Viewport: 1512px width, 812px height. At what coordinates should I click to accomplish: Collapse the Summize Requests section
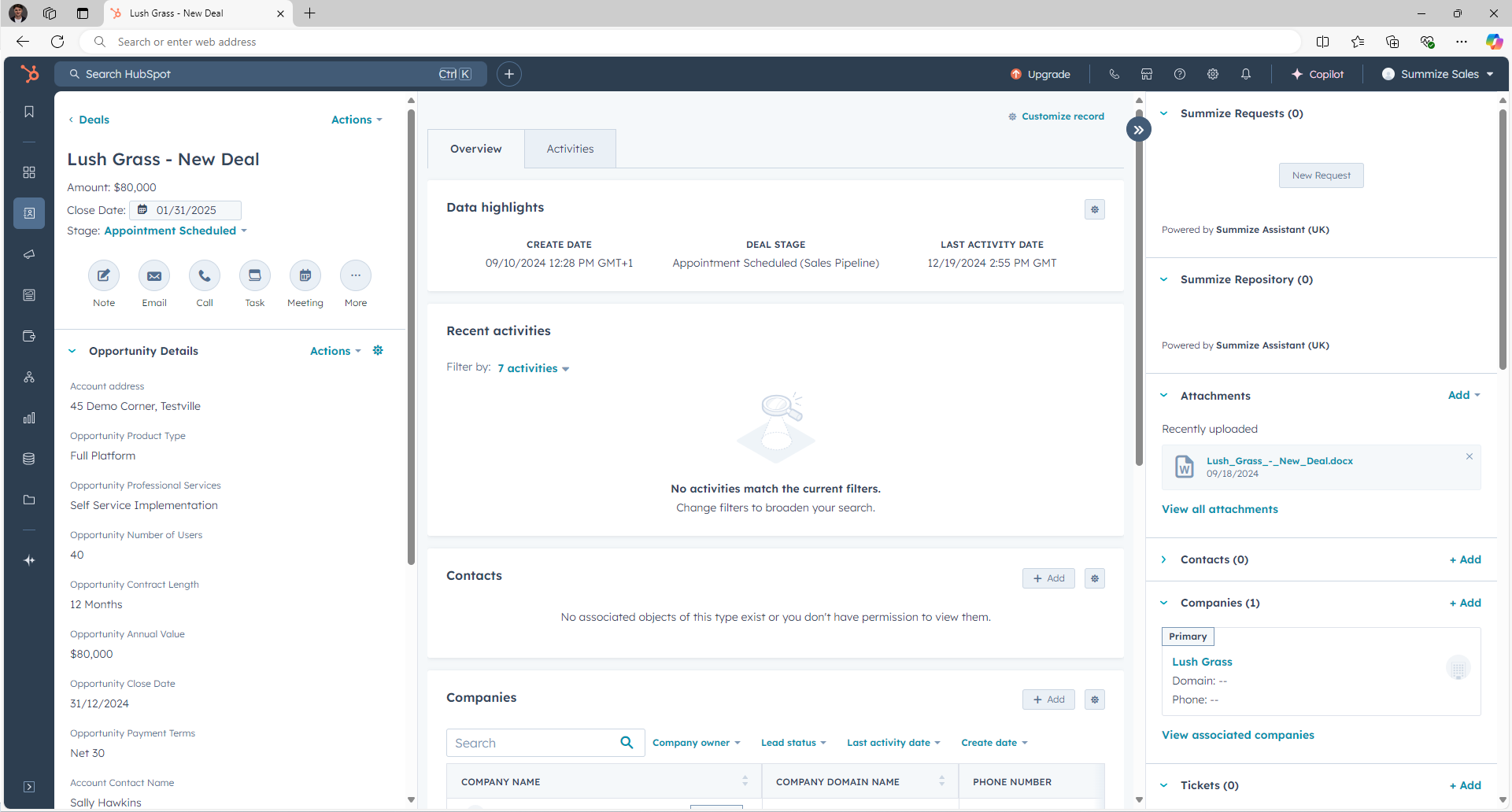click(x=1164, y=113)
